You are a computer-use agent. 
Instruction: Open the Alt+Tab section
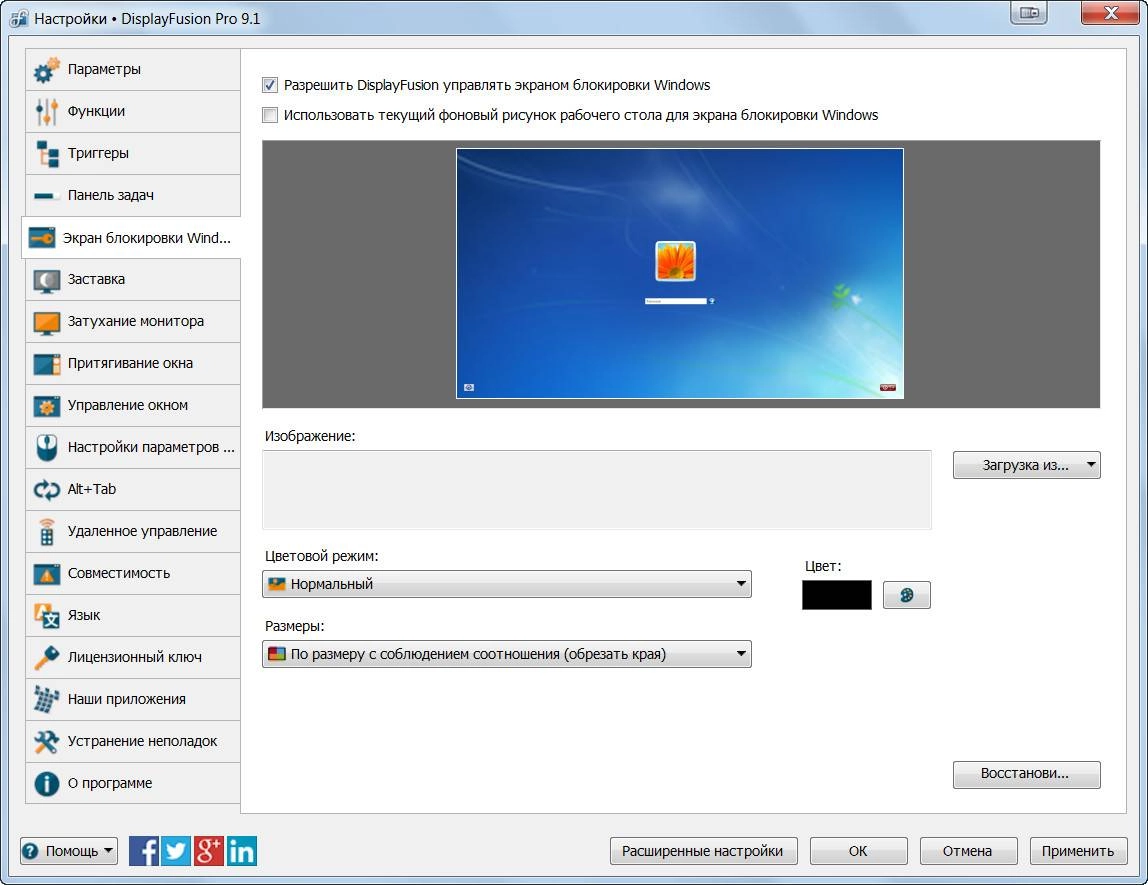pyautogui.click(x=133, y=490)
